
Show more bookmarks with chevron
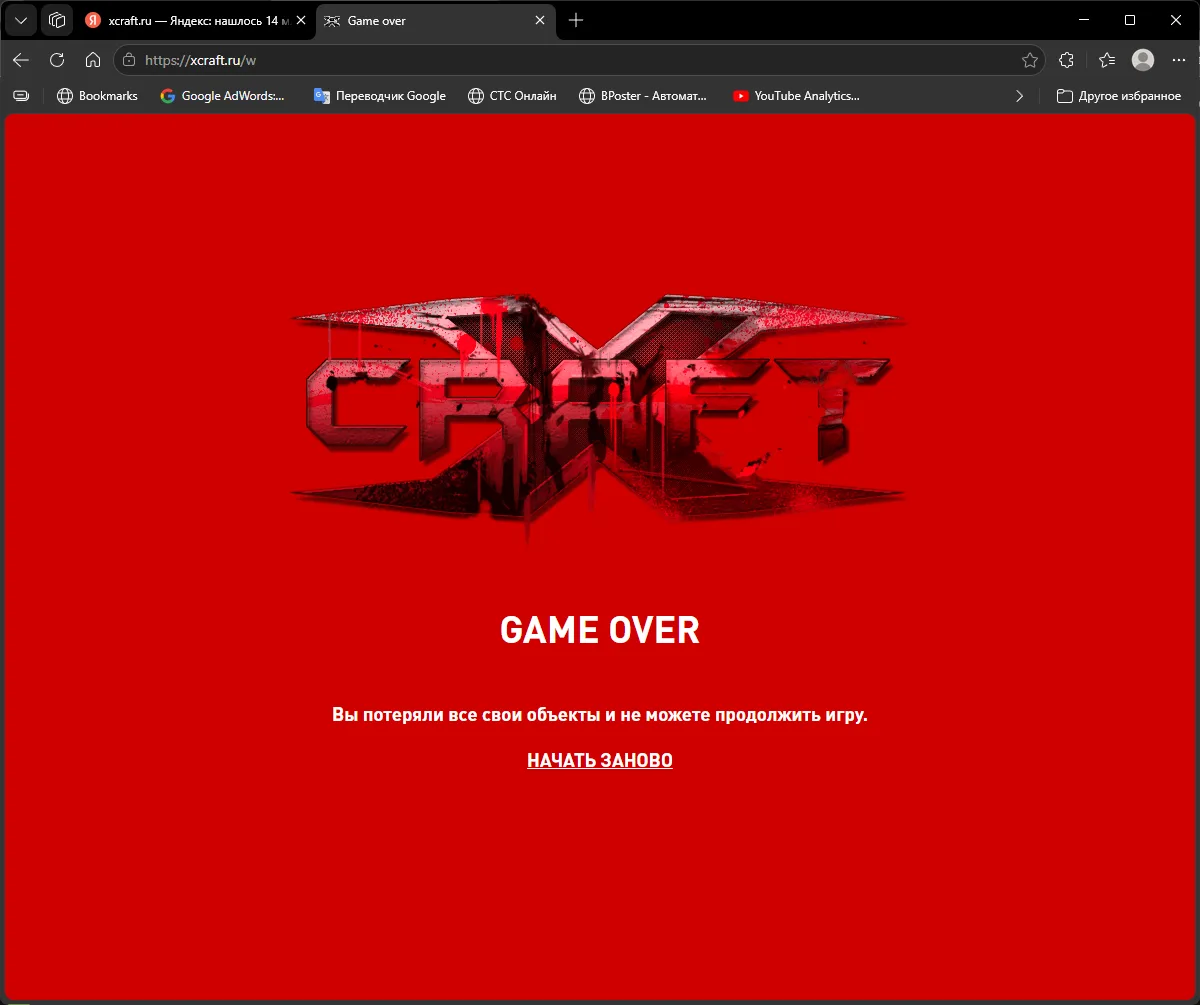pyautogui.click(x=1019, y=96)
